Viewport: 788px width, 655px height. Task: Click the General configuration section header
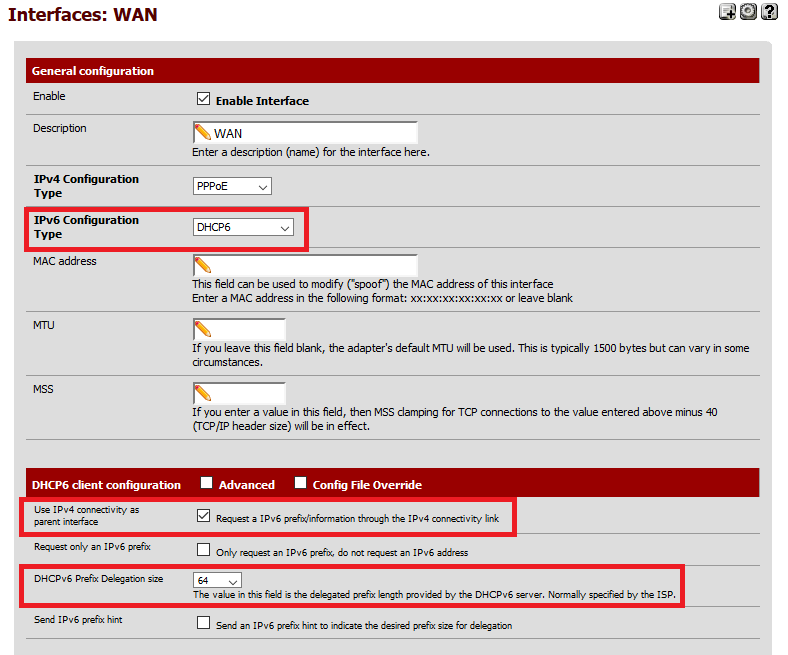point(93,71)
